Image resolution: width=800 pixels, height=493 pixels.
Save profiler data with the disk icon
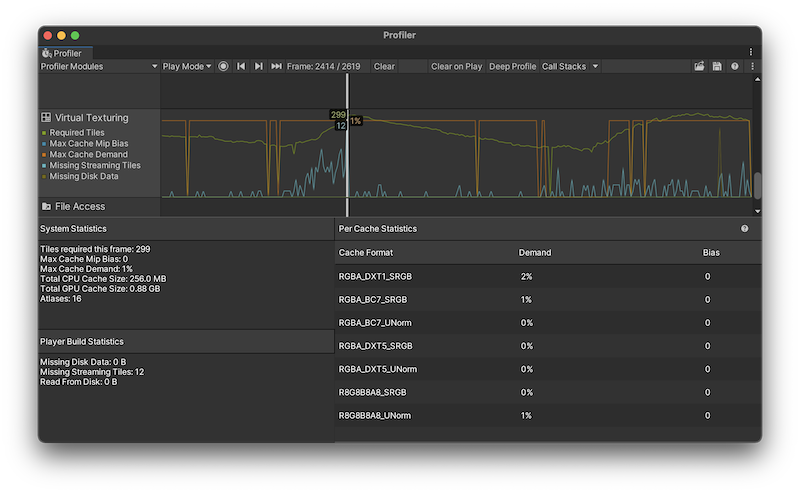tap(717, 67)
